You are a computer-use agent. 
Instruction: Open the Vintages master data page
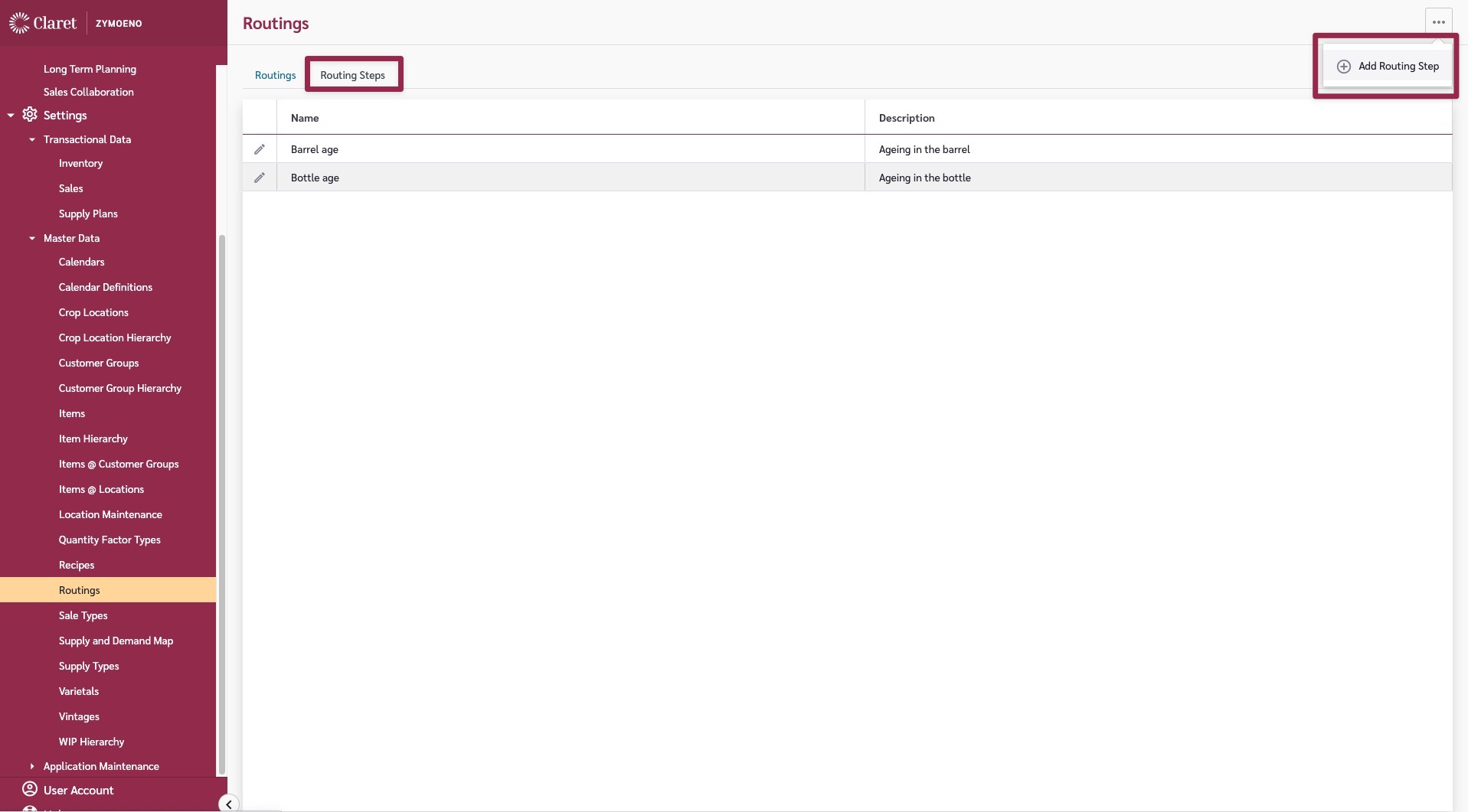click(x=79, y=716)
